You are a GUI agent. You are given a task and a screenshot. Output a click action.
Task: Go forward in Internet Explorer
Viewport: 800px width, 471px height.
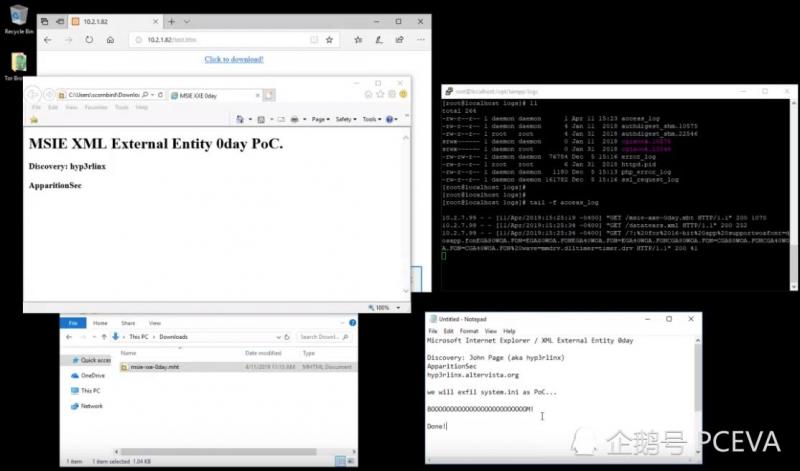pyautogui.click(x=49, y=94)
